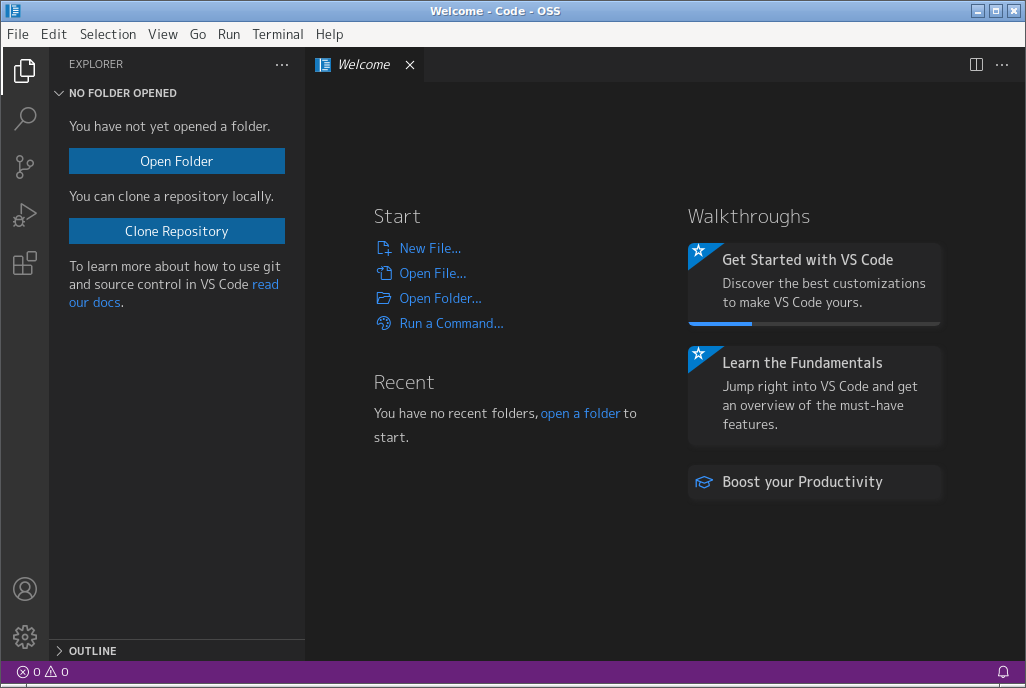
Task: Click the star badge on Learn the Fundamentals
Action: (x=699, y=354)
